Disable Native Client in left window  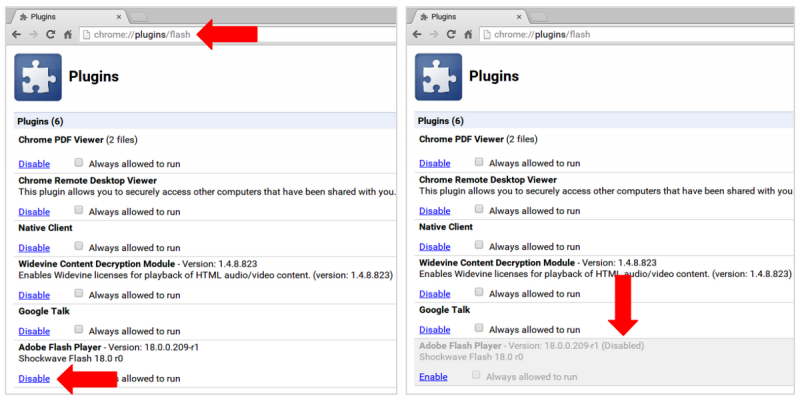click(x=34, y=248)
